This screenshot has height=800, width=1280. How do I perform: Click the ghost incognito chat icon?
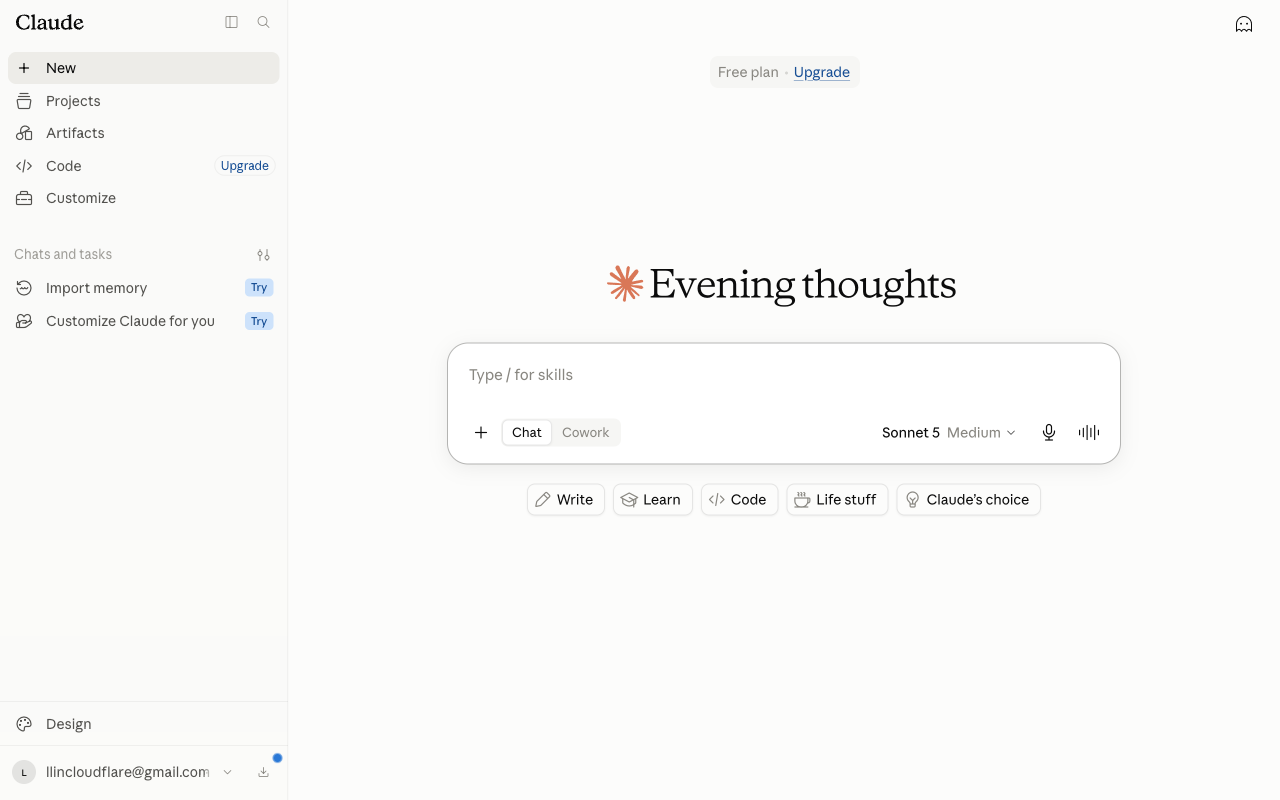pos(1244,24)
